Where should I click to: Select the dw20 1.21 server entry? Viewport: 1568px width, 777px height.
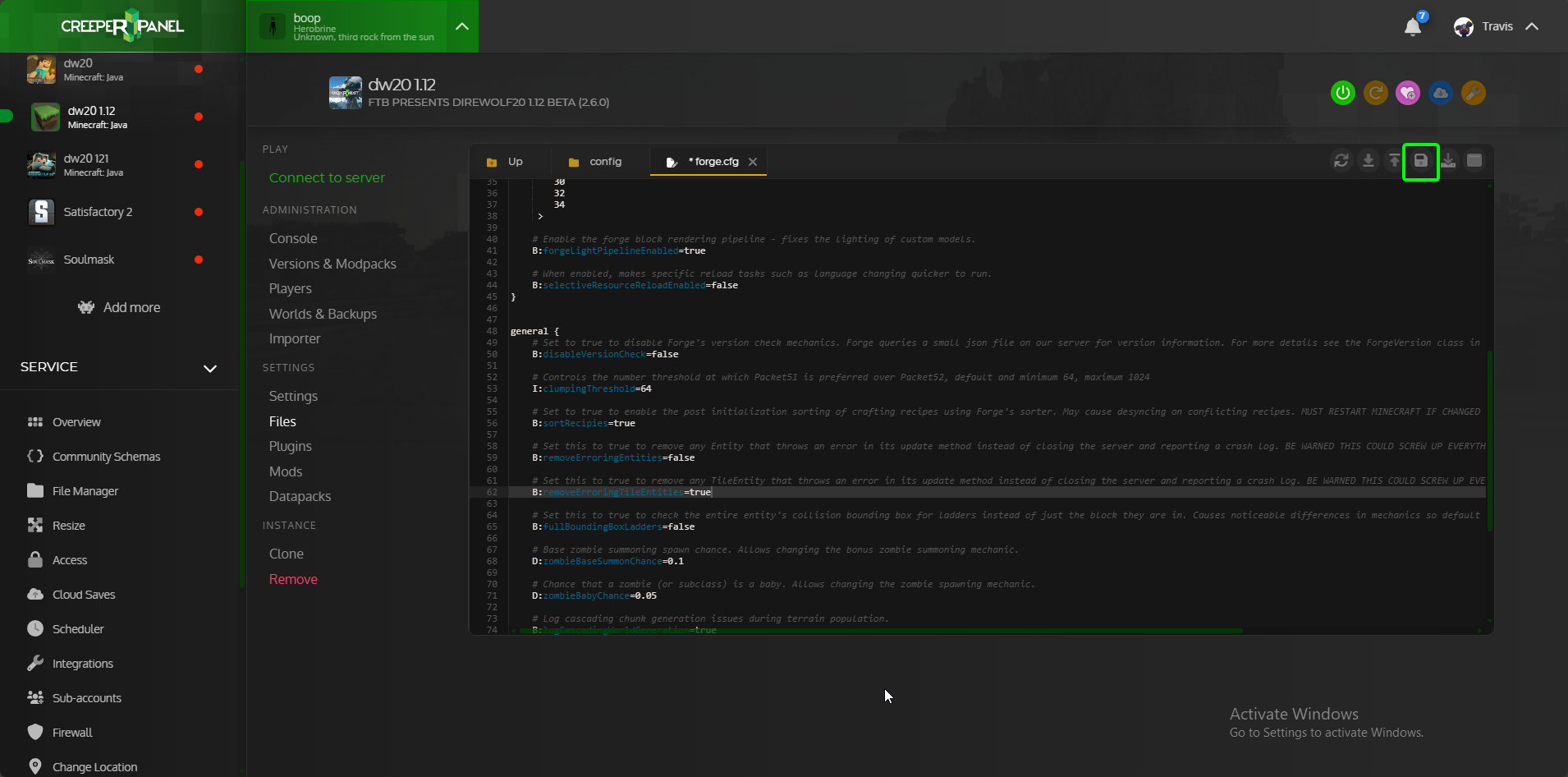point(119,165)
